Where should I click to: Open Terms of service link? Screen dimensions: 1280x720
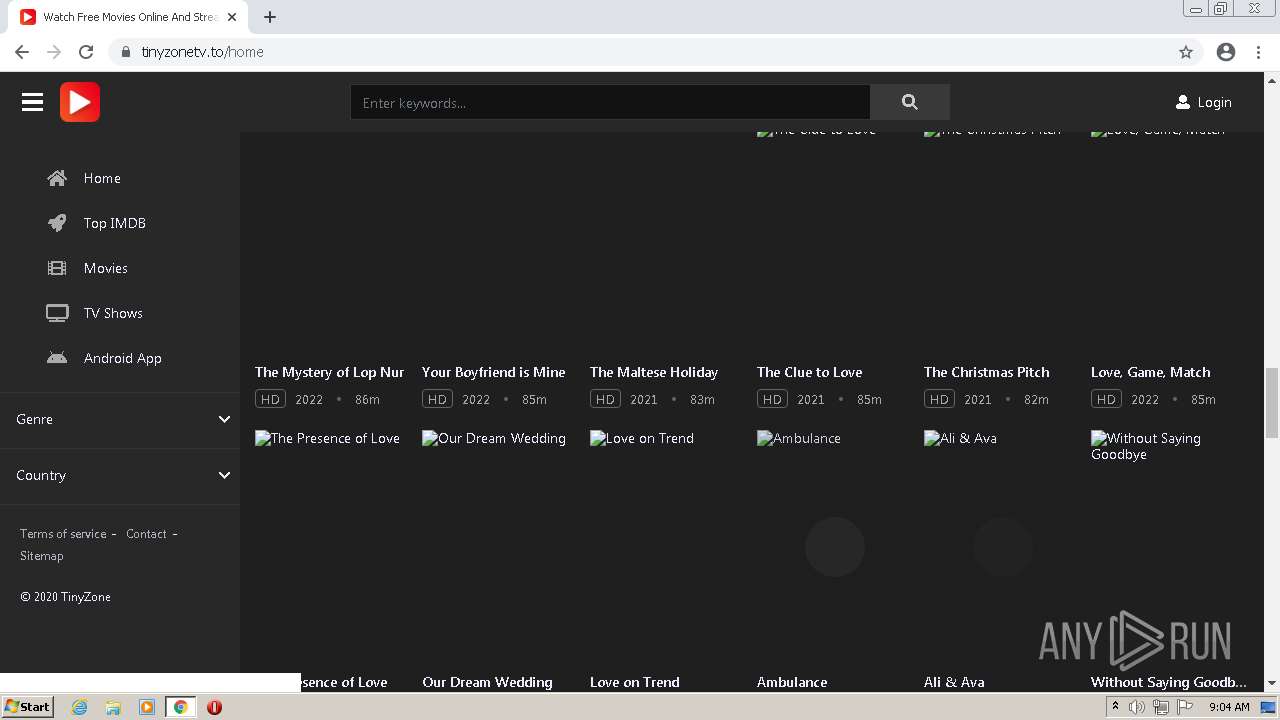[x=63, y=534]
